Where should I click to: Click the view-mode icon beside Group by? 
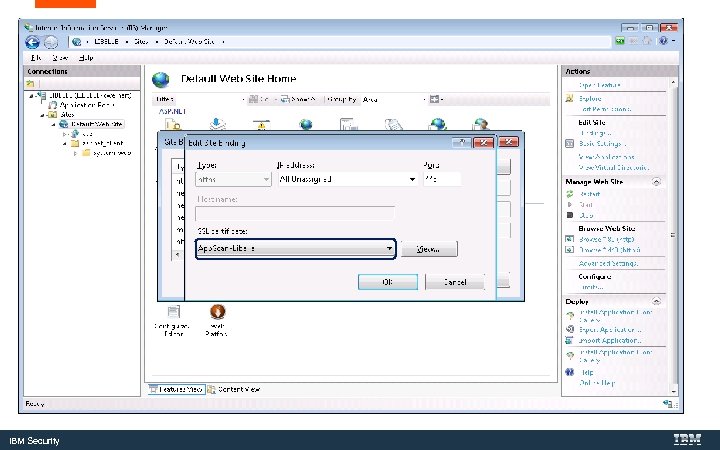(434, 99)
